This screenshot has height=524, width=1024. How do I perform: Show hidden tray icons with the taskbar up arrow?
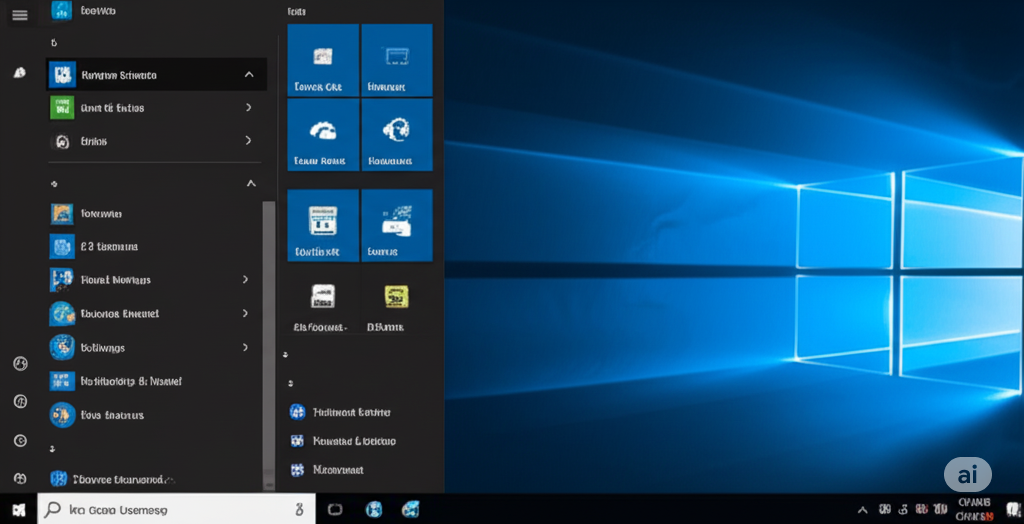click(863, 510)
